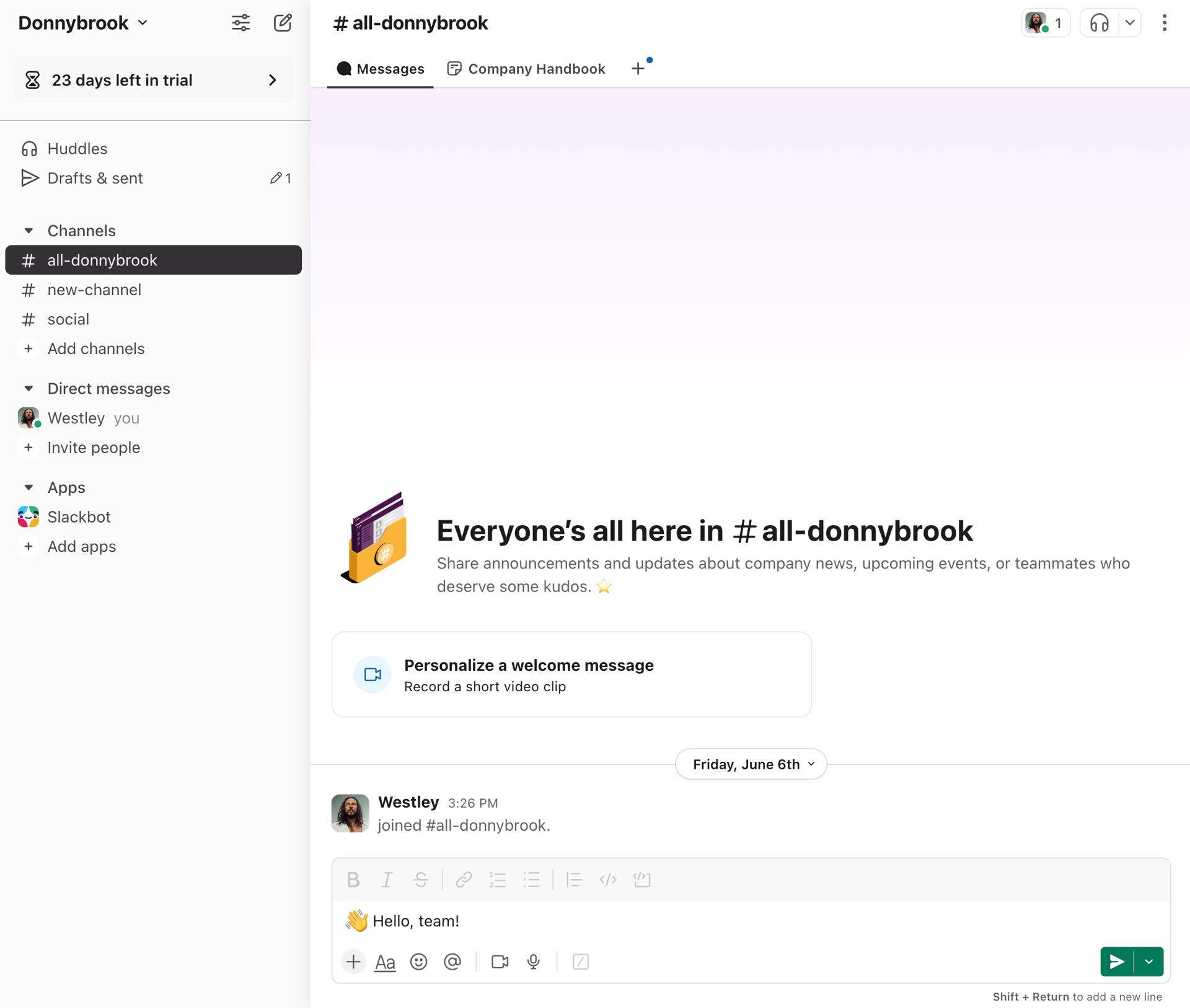Image resolution: width=1190 pixels, height=1008 pixels.
Task: Switch to the Company Handbook tab
Action: pos(526,69)
